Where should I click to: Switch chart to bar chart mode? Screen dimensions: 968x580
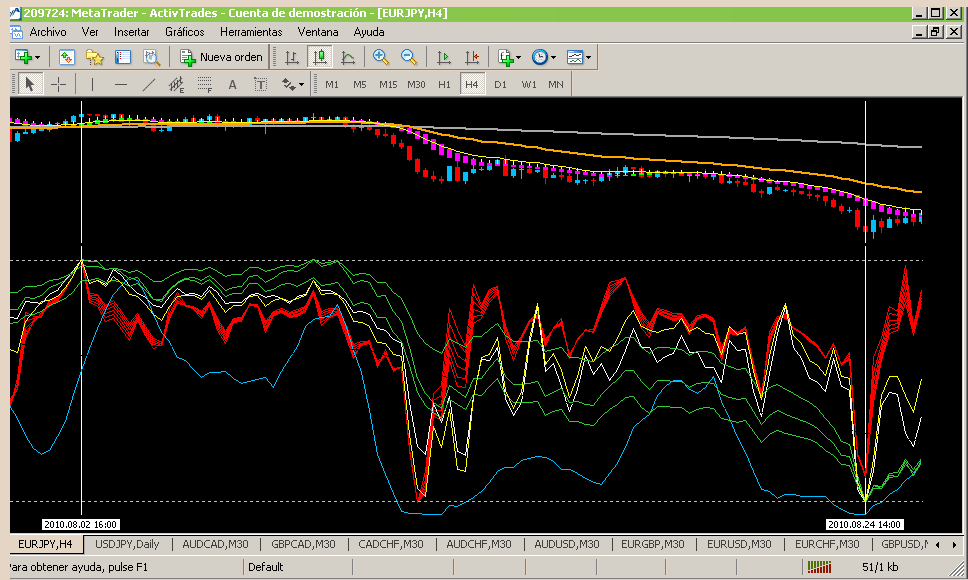tap(292, 58)
